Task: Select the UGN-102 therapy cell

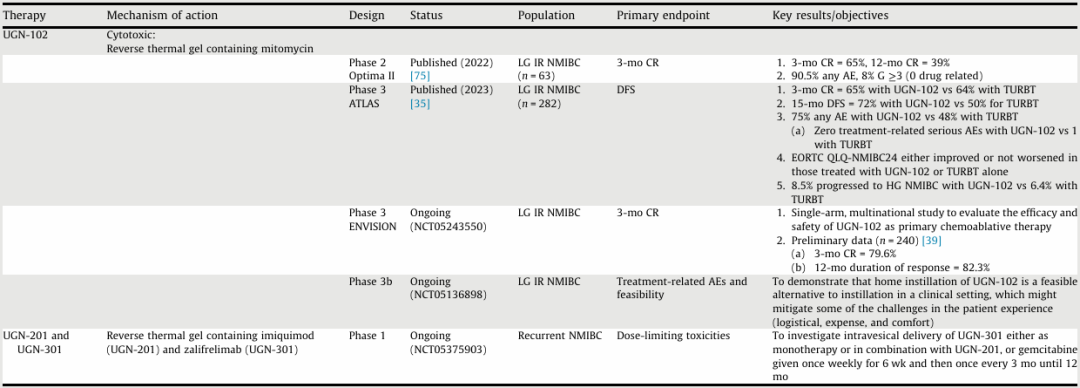Action: [x=26, y=33]
